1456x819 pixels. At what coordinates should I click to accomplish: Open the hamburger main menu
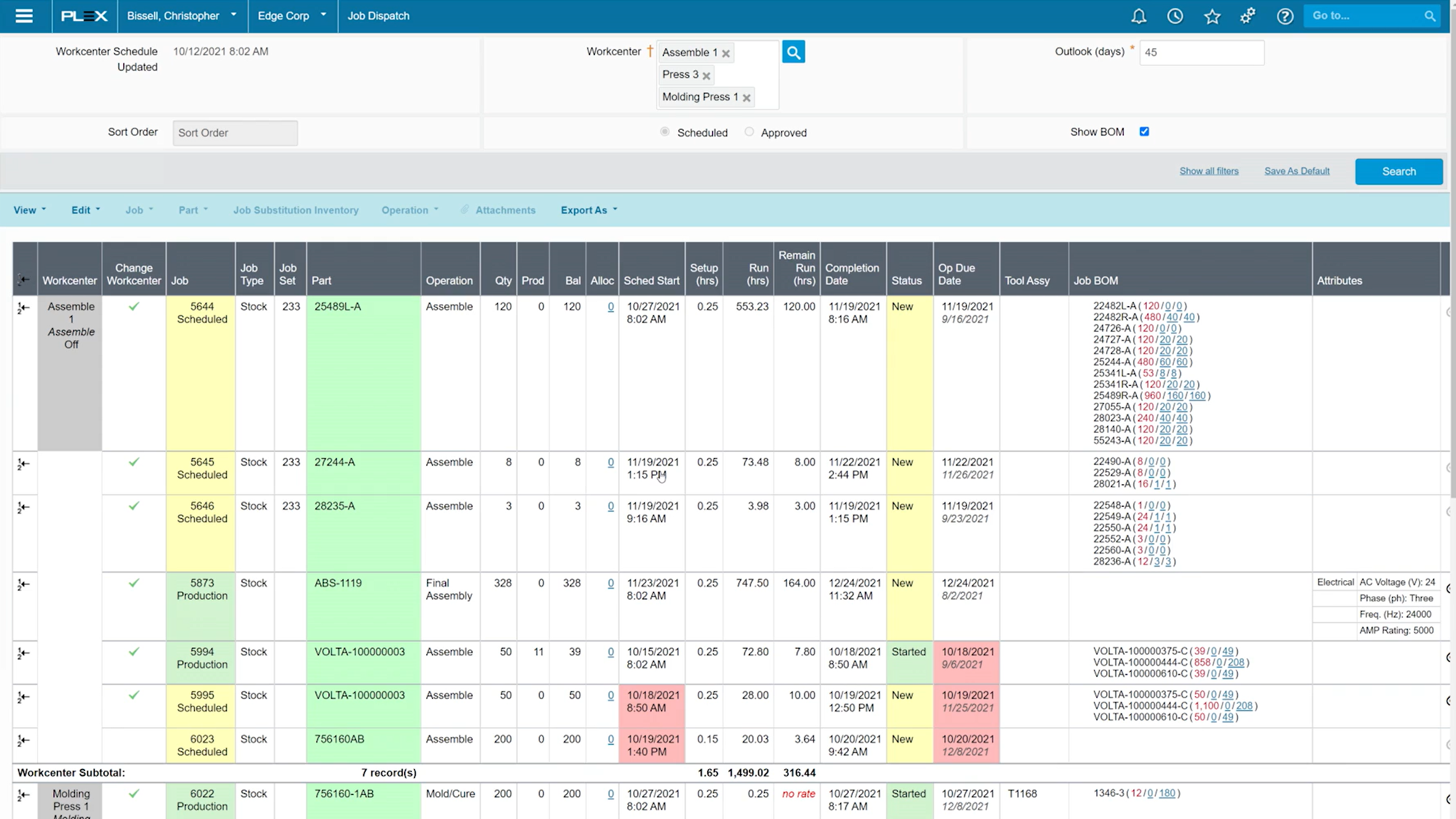click(24, 16)
